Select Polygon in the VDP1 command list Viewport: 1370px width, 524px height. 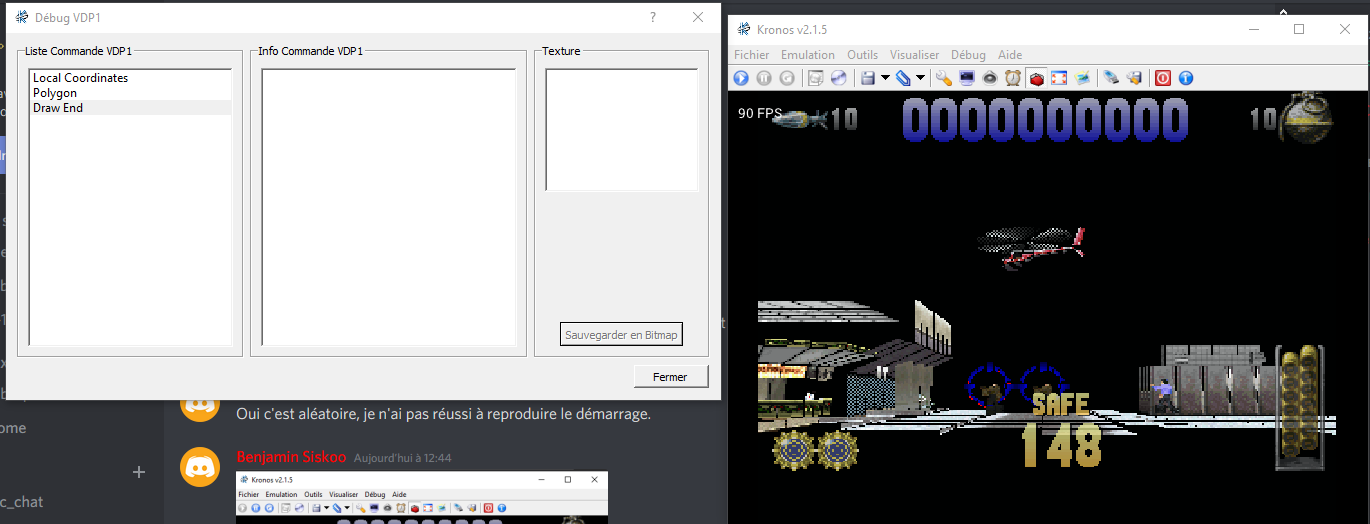(x=131, y=93)
